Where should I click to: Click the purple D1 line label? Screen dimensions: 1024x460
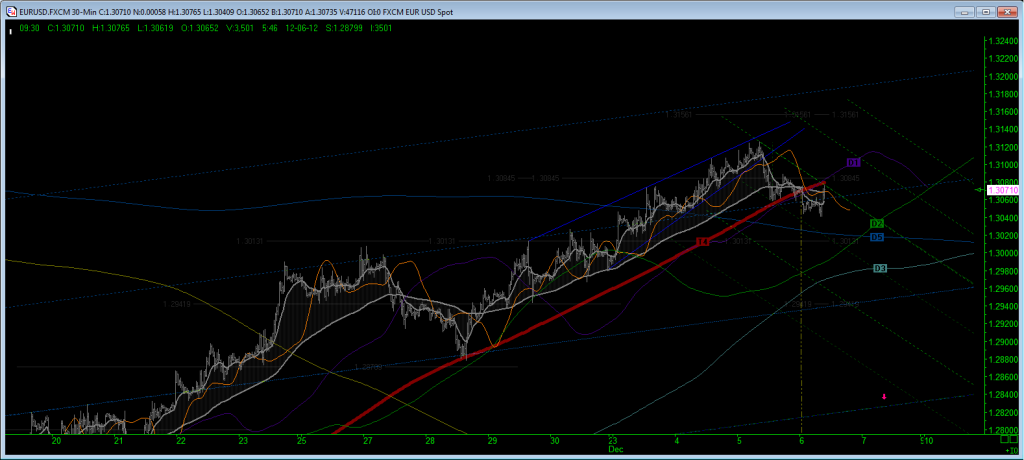pos(853,162)
